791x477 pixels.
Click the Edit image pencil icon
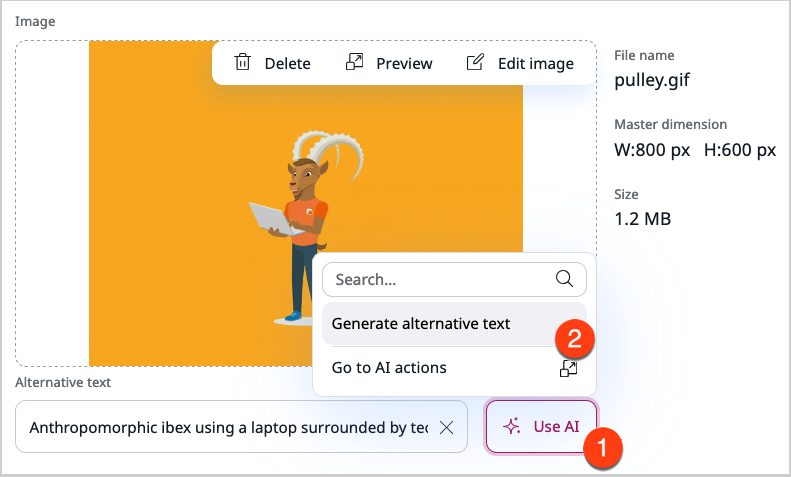(x=476, y=63)
